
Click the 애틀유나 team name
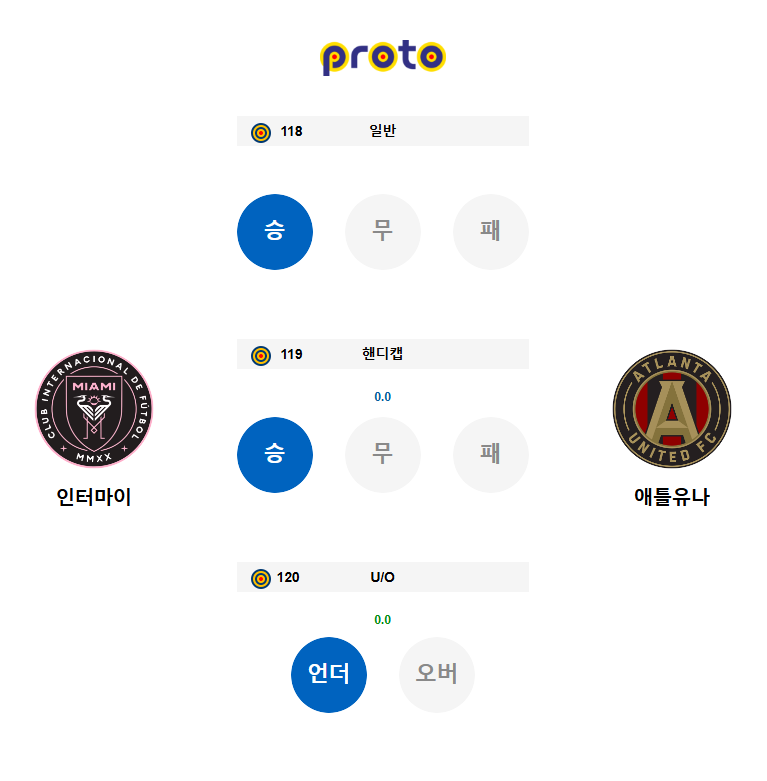[x=672, y=497]
